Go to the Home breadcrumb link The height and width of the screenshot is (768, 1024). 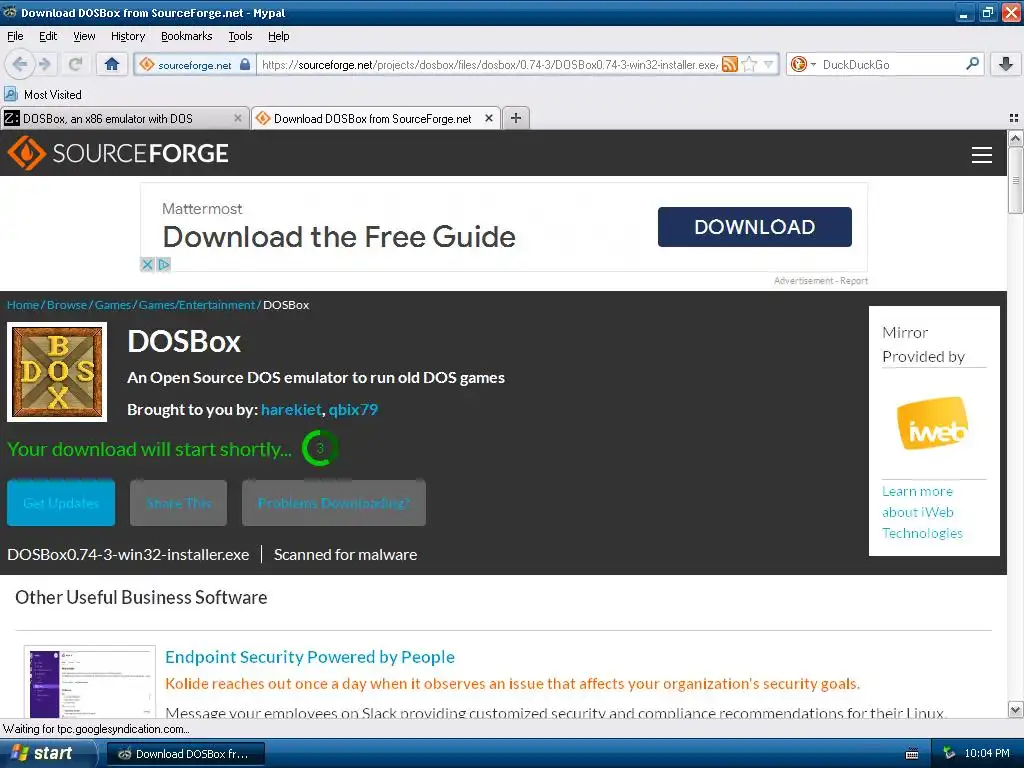[23, 305]
